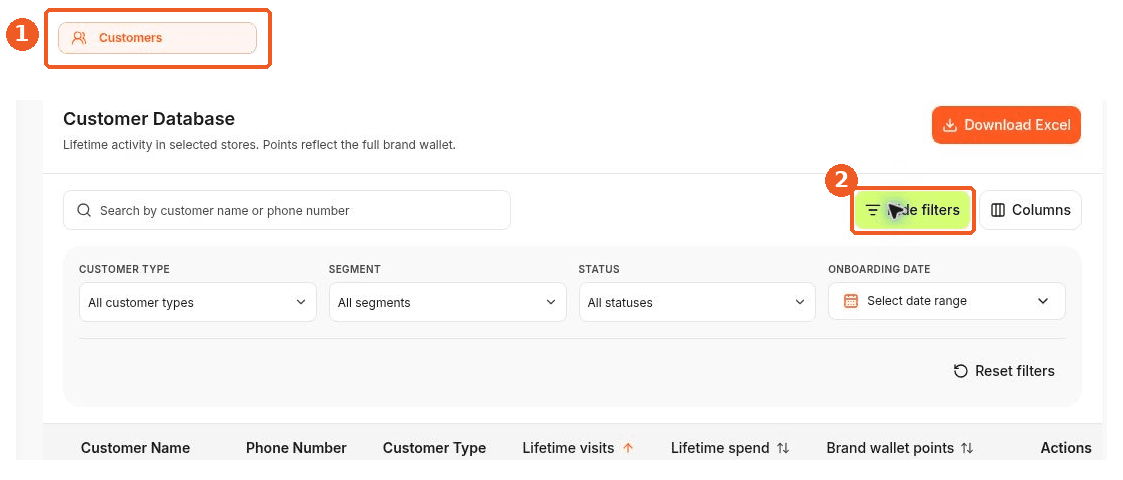The width and height of the screenshot is (1123, 480).
Task: Open the Columns chooser button
Action: tap(1030, 210)
